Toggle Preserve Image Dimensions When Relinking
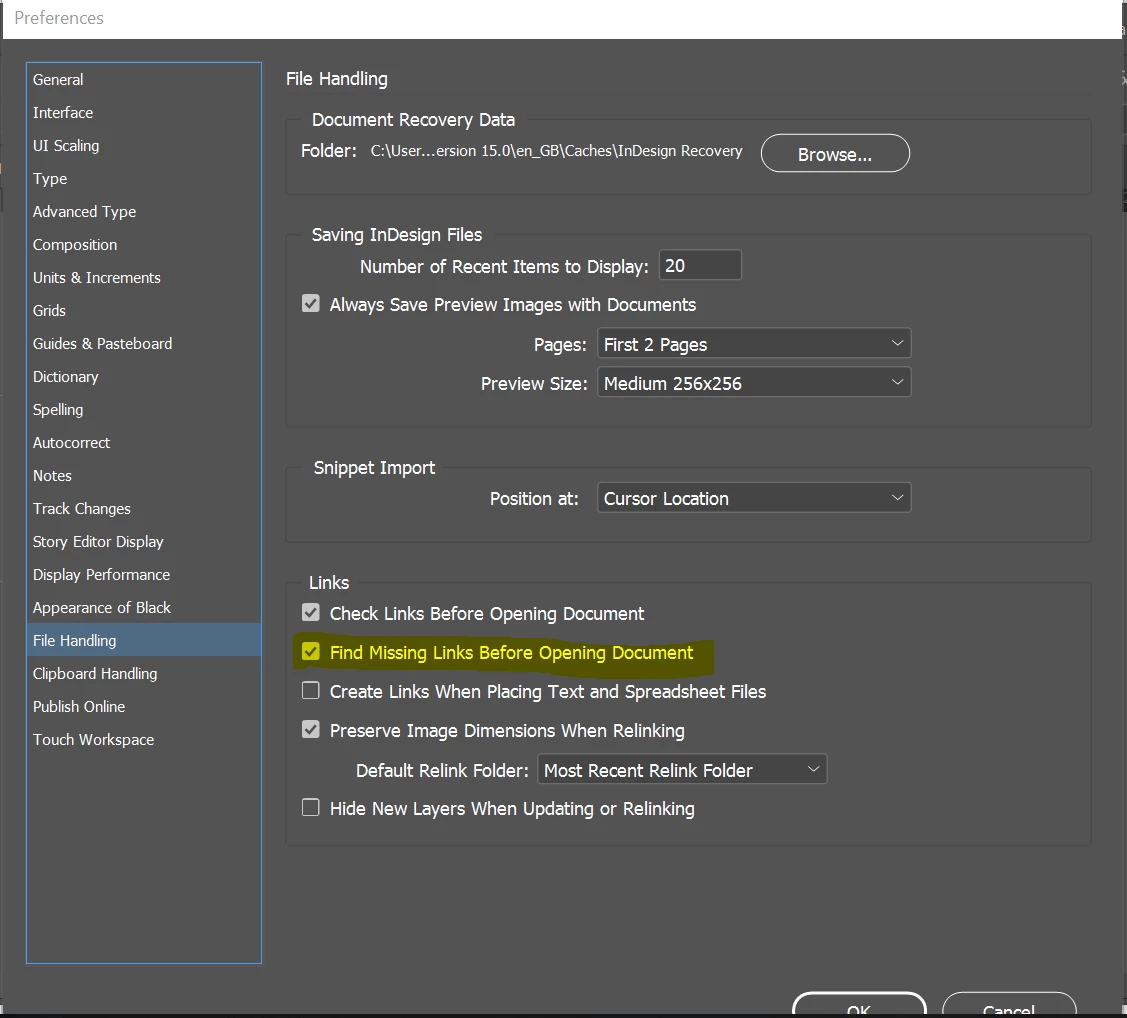The width and height of the screenshot is (1127, 1018). [310, 730]
